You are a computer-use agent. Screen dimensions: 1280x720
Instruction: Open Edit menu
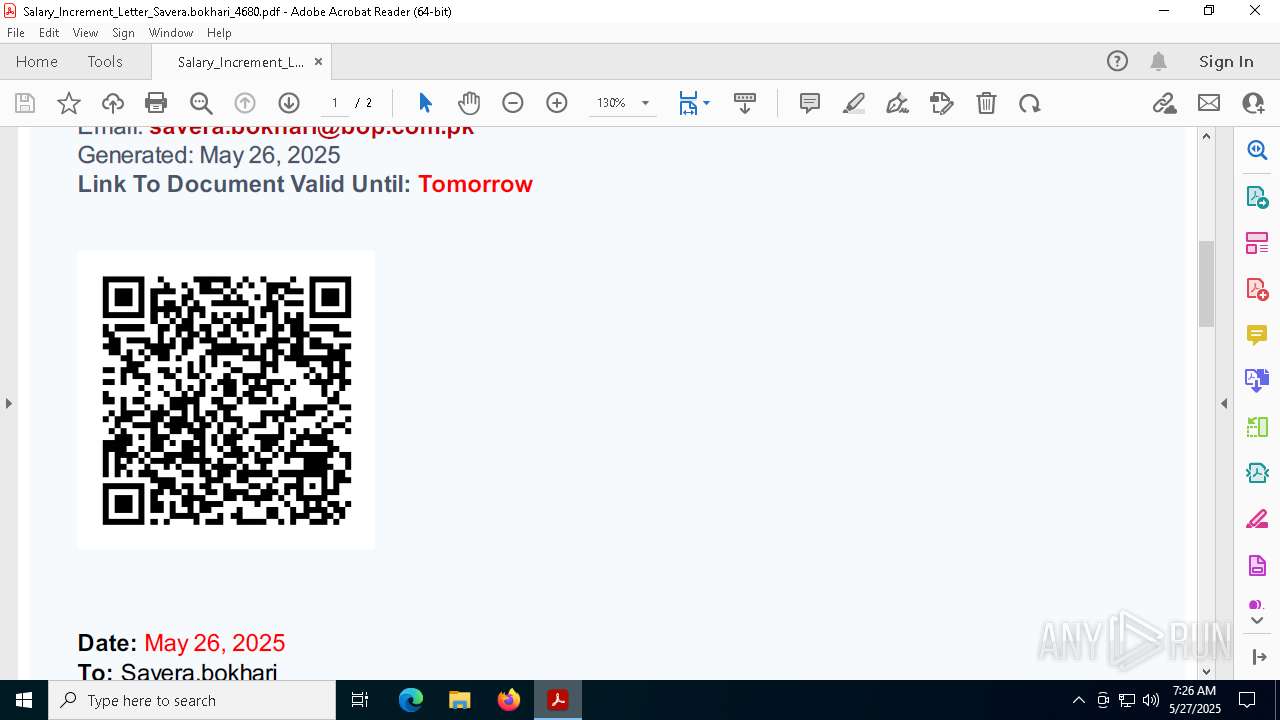tap(49, 32)
